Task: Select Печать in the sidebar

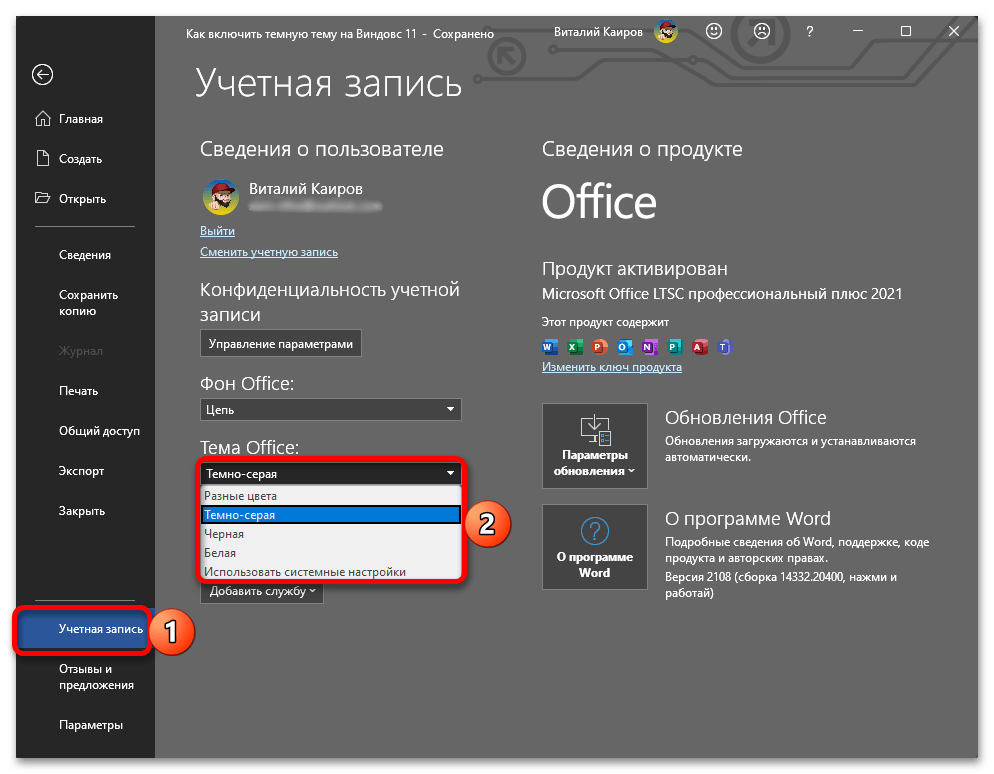Action: point(79,391)
